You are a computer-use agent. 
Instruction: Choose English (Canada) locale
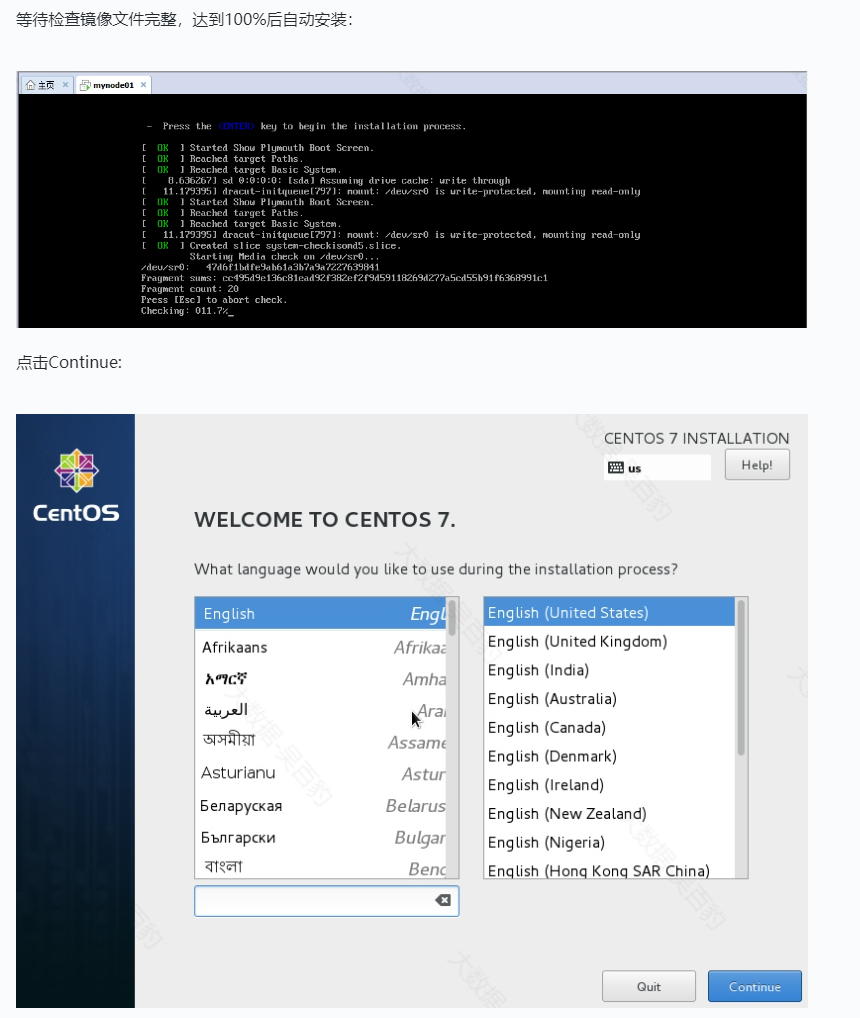(609, 727)
